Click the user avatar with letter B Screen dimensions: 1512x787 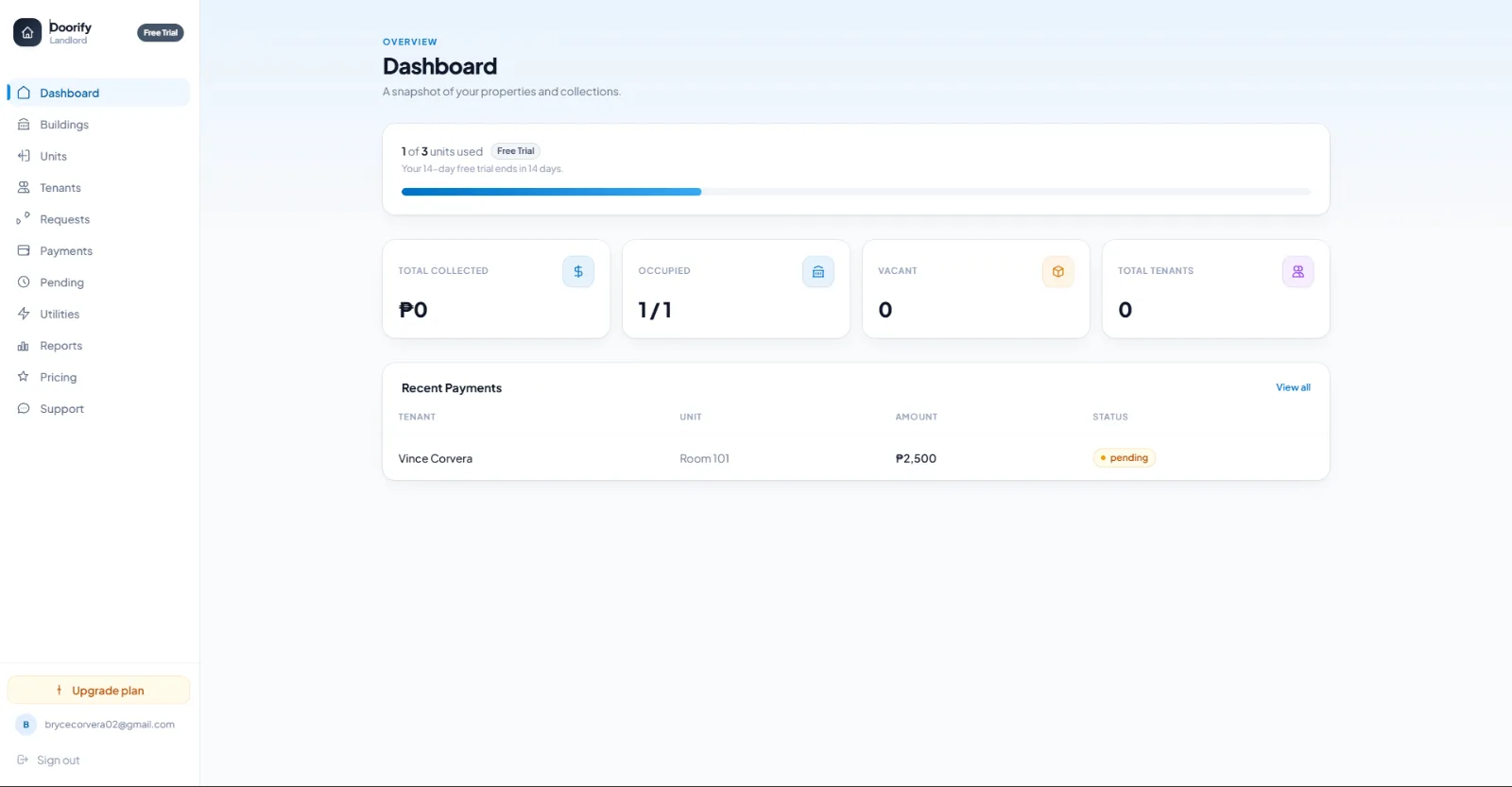(x=26, y=725)
